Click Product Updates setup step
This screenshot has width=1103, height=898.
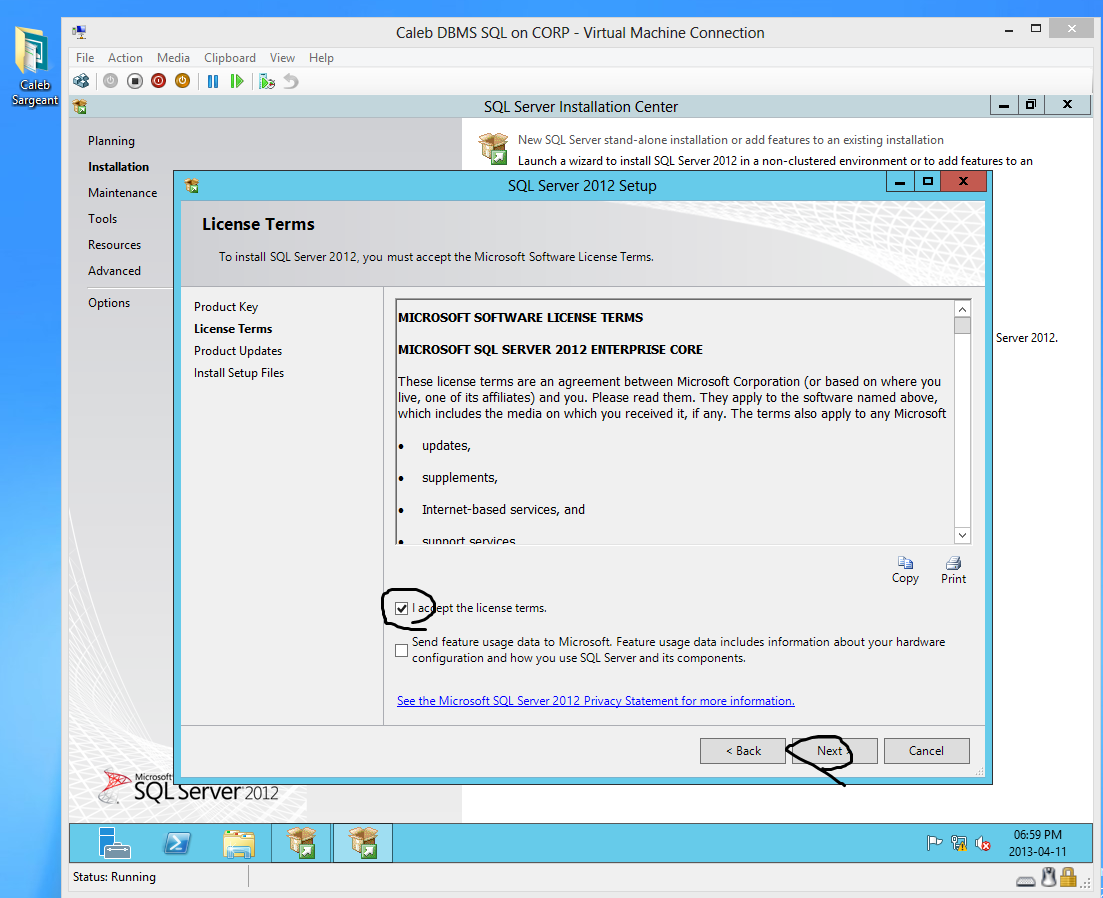click(x=238, y=351)
